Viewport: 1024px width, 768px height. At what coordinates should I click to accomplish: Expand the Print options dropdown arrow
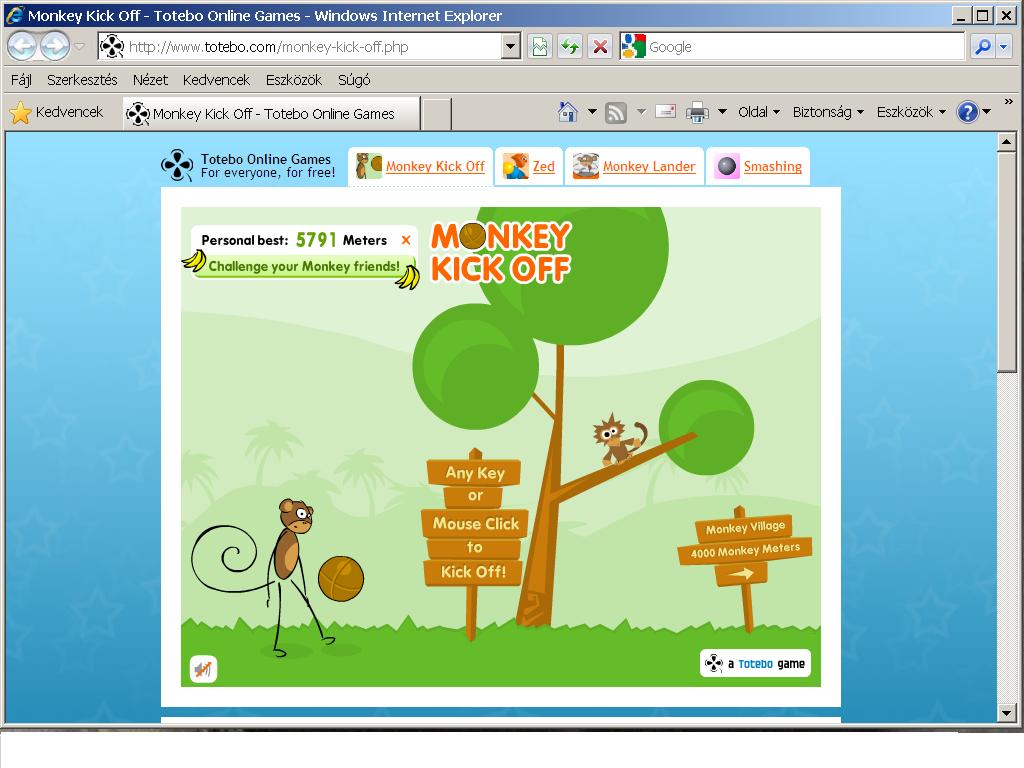pos(722,112)
